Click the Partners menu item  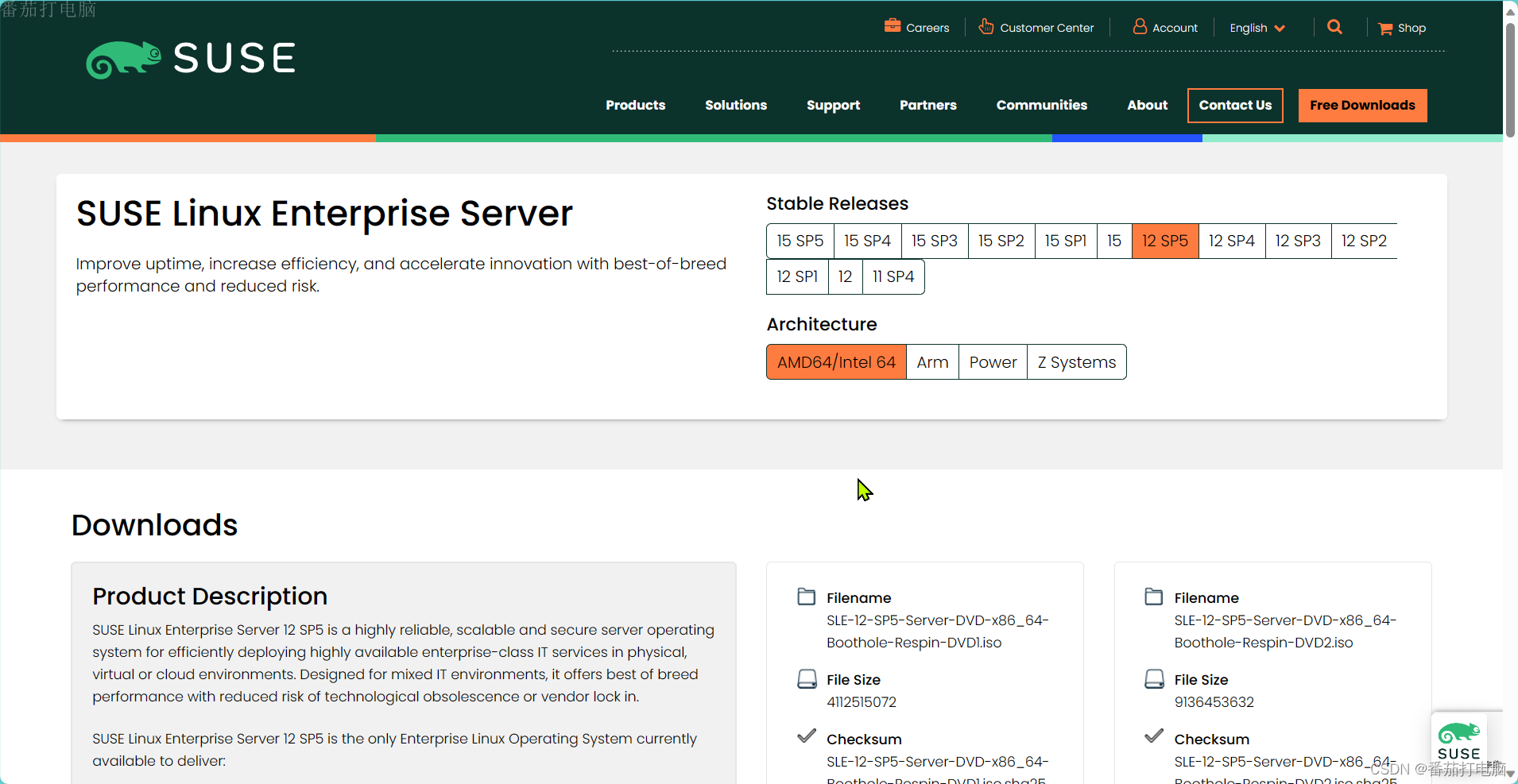coord(927,105)
